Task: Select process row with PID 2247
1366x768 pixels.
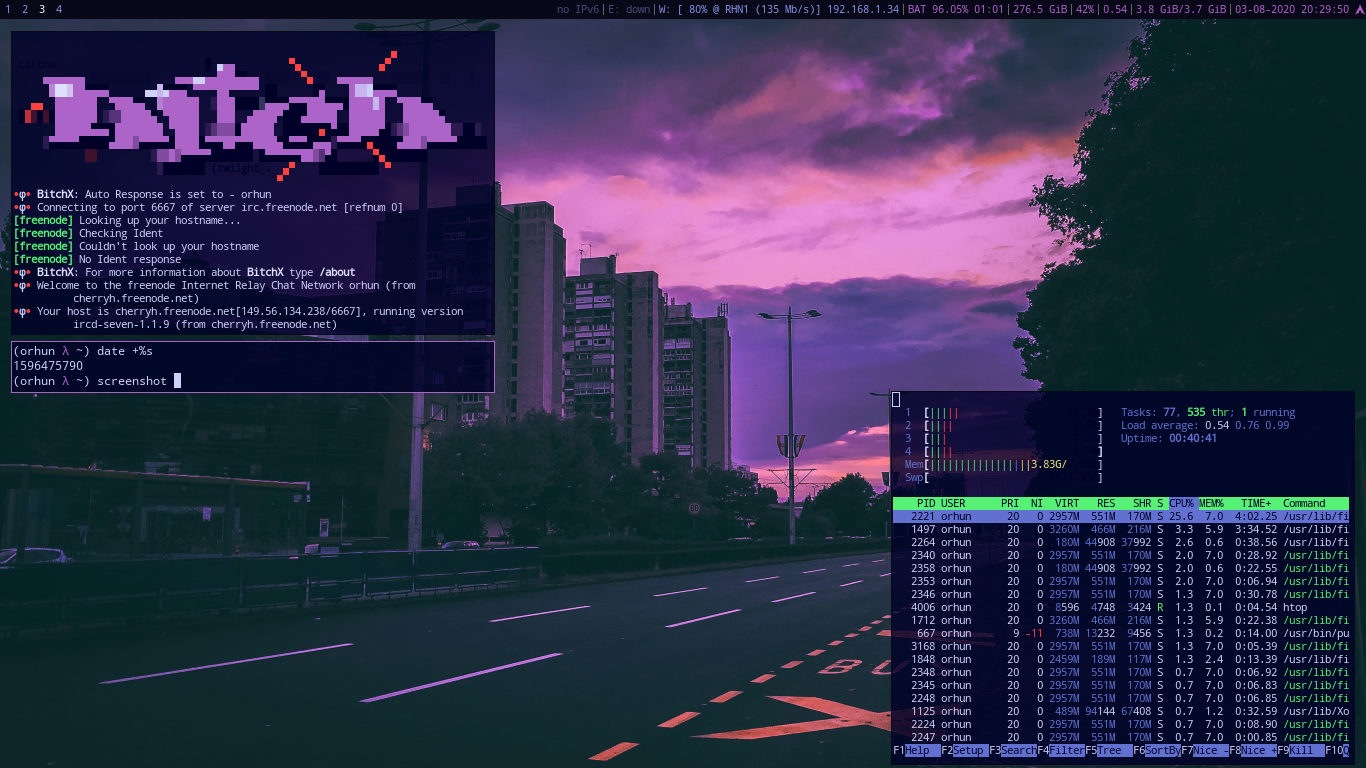Action: click(1121, 737)
